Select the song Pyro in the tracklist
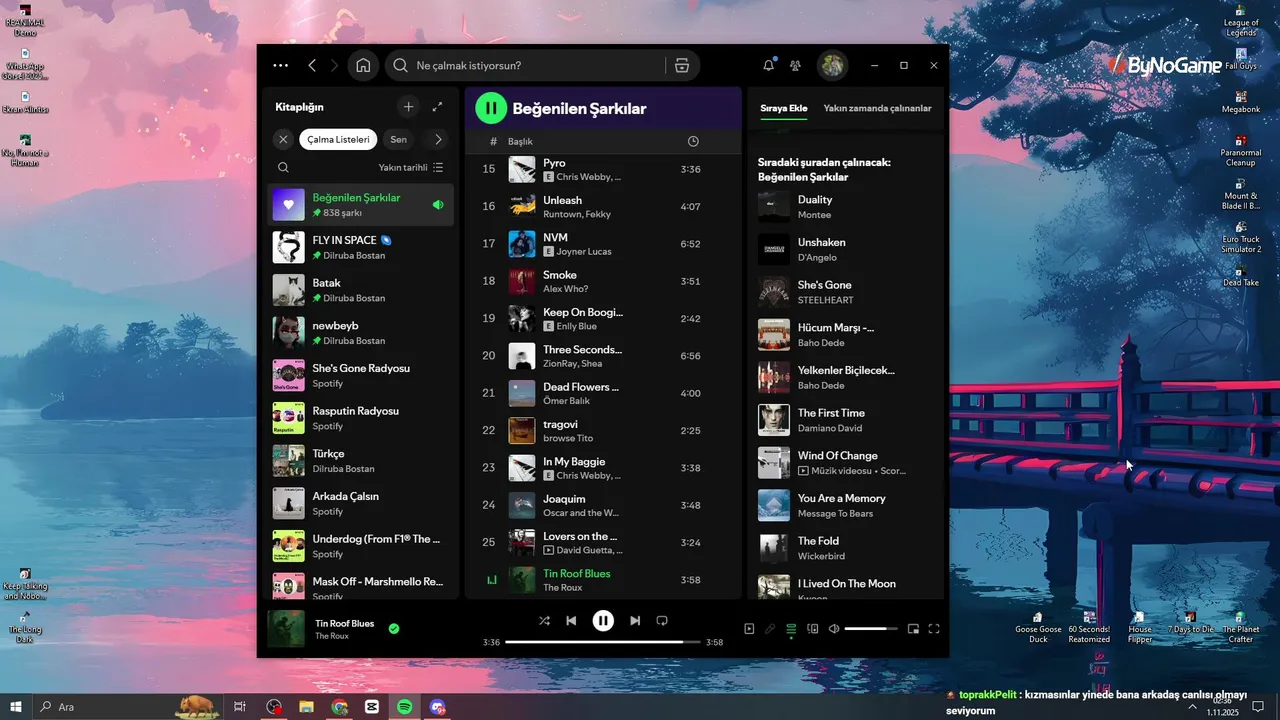Image resolution: width=1280 pixels, height=720 pixels. (x=603, y=169)
